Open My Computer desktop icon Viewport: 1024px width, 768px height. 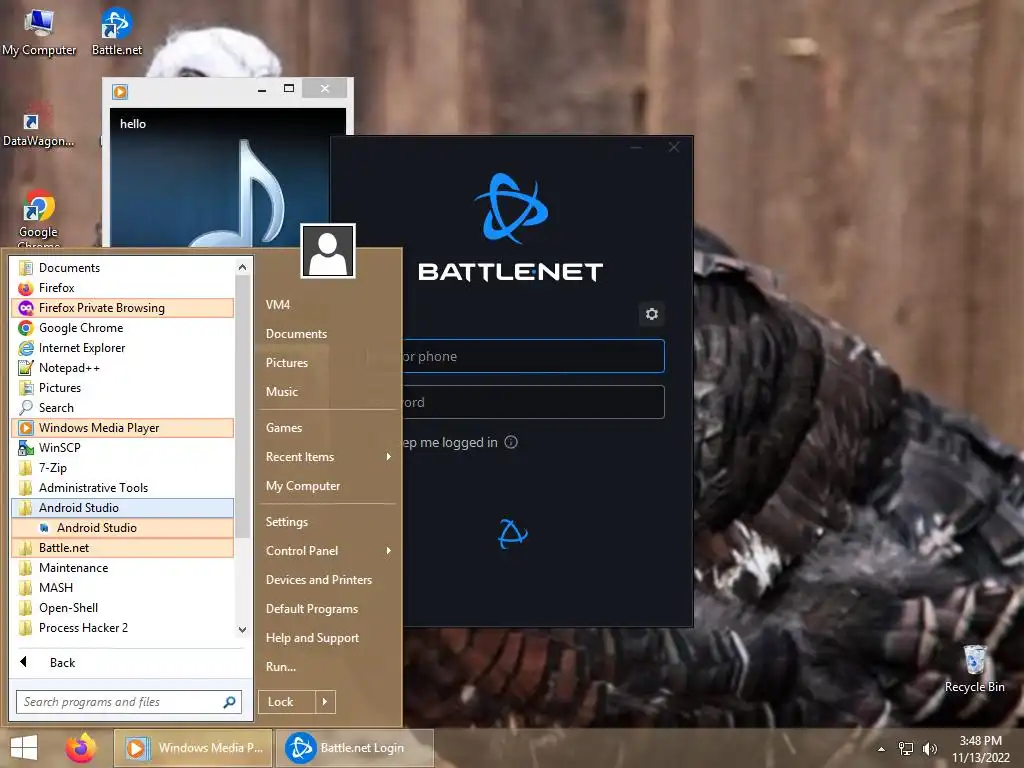(39, 33)
